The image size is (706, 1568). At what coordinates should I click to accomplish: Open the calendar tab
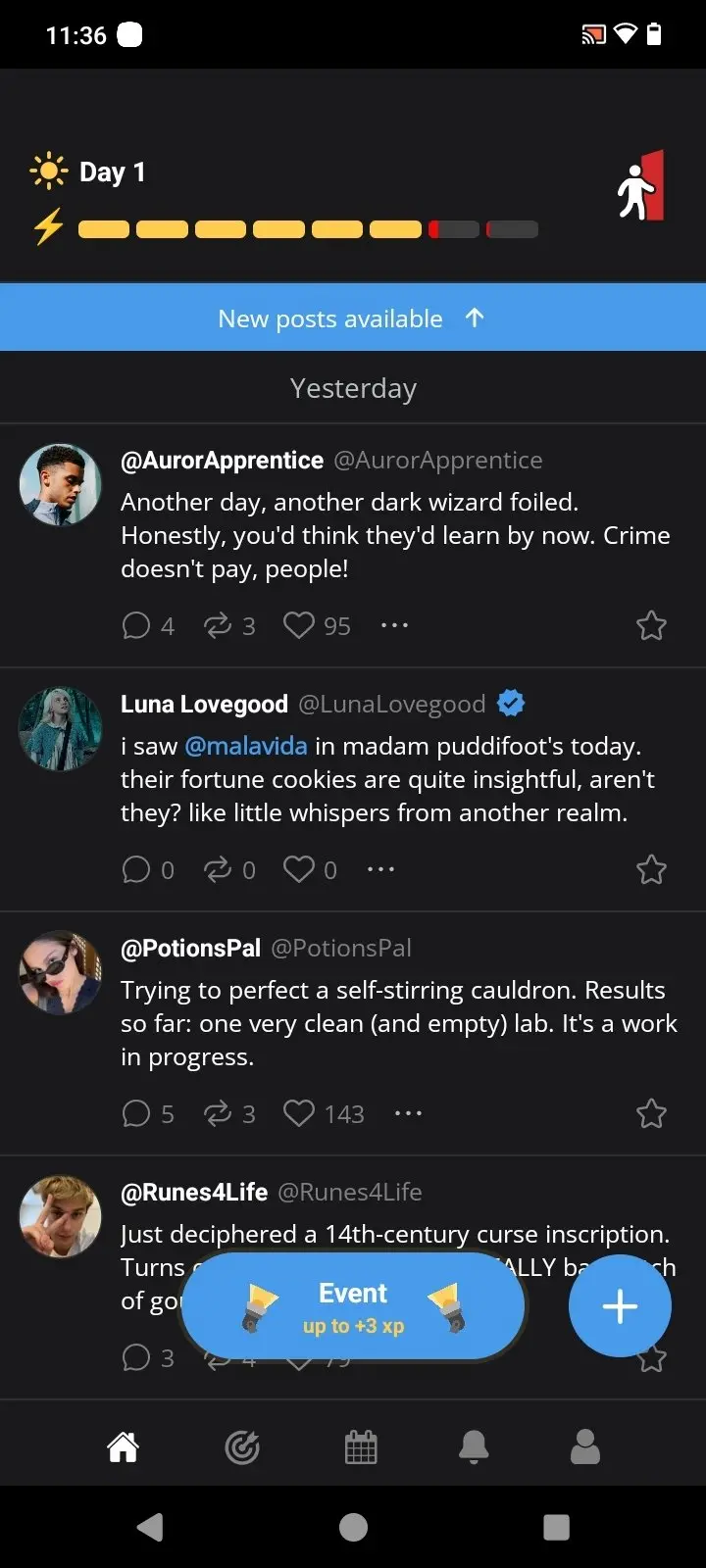[x=361, y=1446]
